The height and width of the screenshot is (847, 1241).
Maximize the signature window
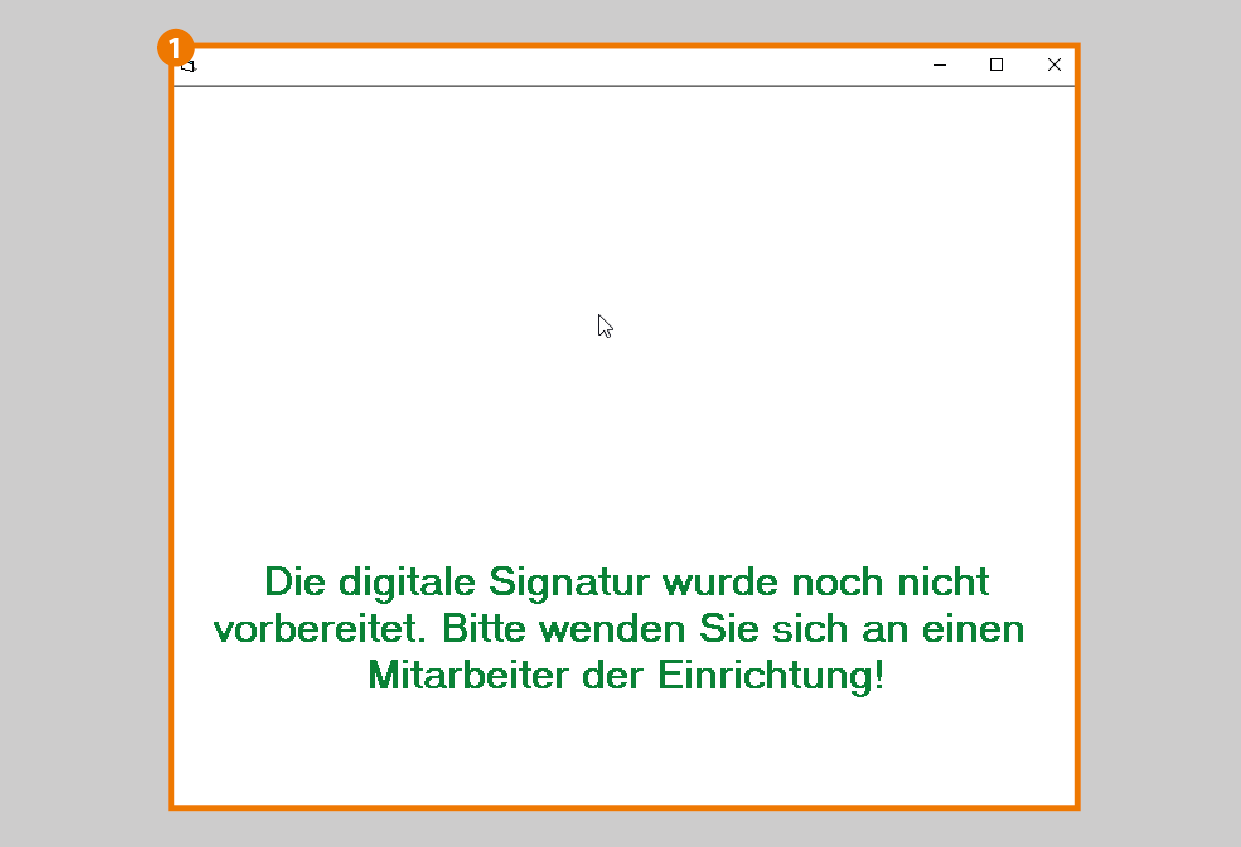(x=996, y=65)
